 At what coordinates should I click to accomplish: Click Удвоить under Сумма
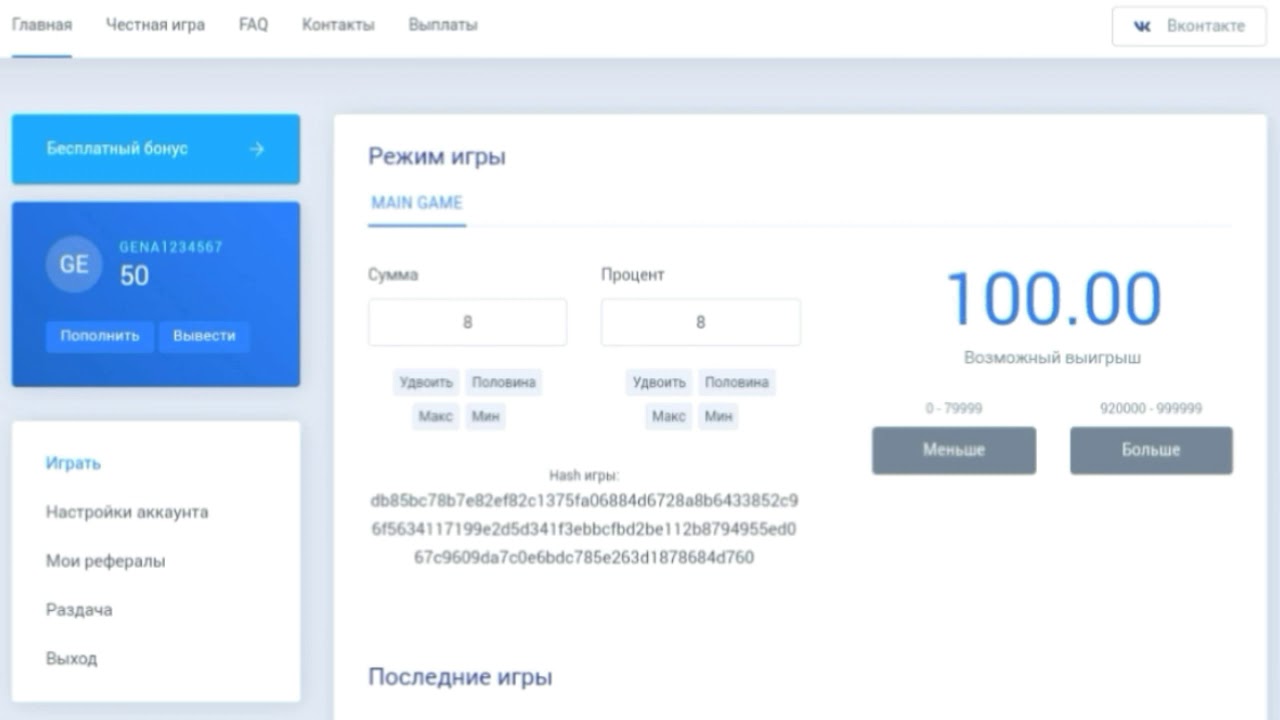coord(426,382)
